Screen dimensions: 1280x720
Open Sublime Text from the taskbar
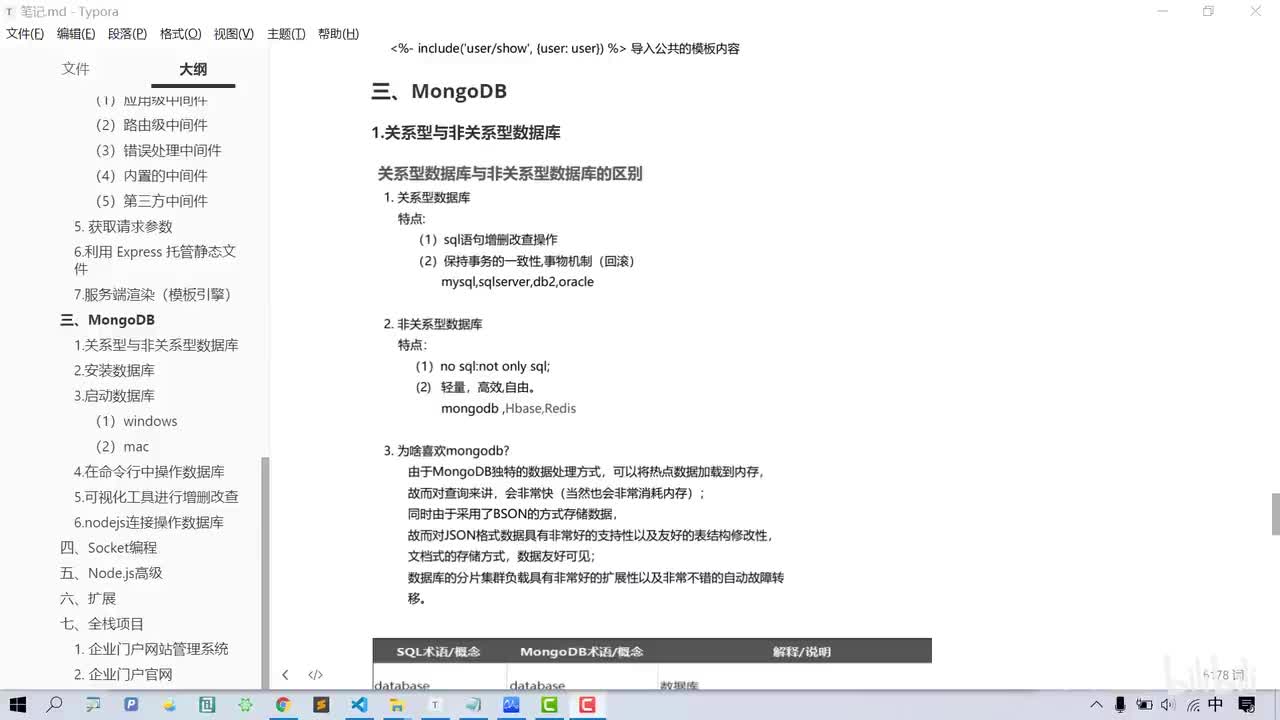pyautogui.click(x=321, y=705)
